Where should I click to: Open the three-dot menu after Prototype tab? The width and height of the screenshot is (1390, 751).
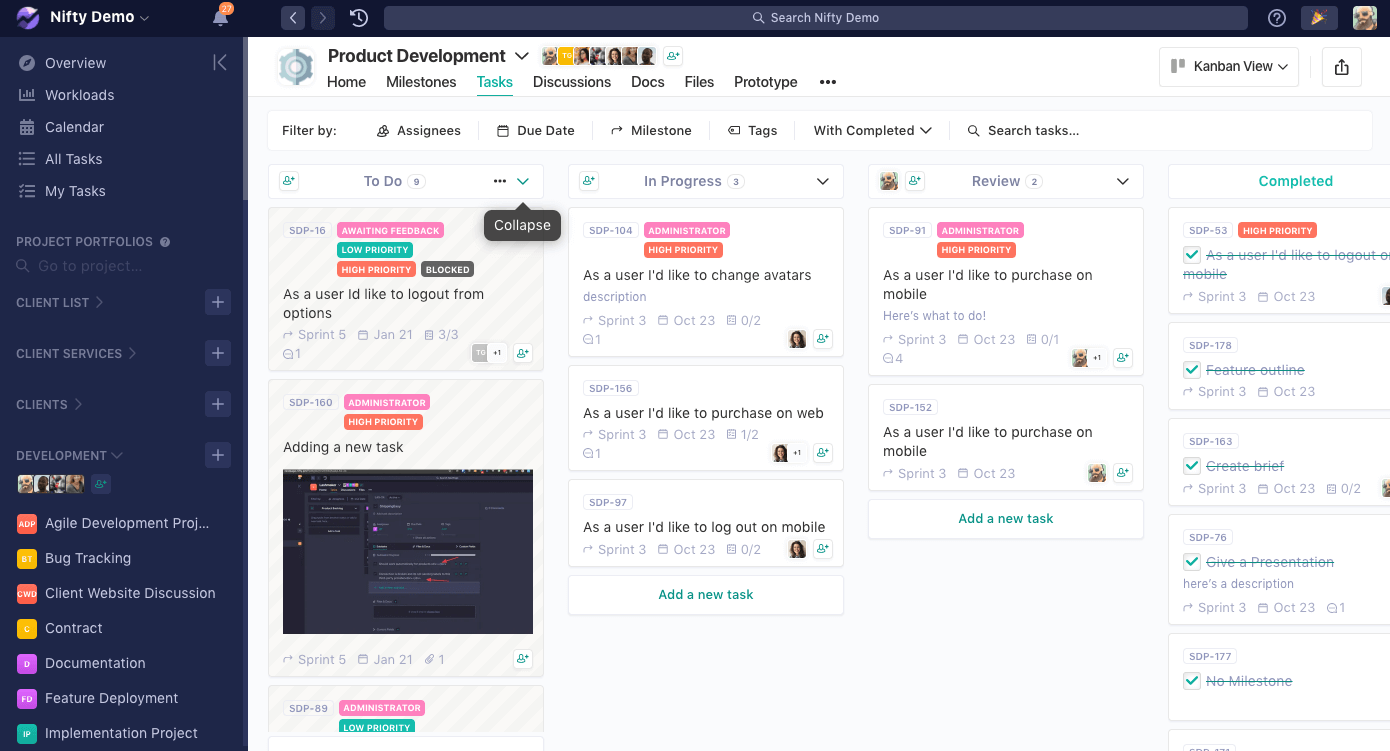[x=828, y=82]
